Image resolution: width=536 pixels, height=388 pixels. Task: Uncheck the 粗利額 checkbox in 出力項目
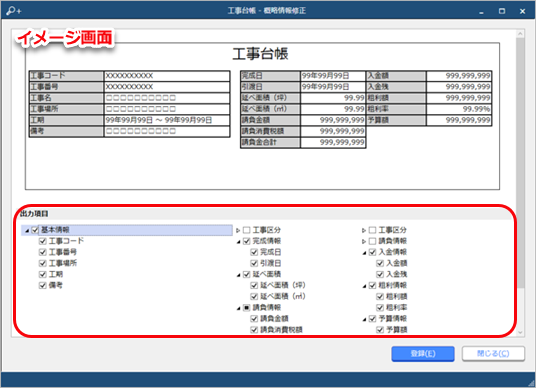380,296
